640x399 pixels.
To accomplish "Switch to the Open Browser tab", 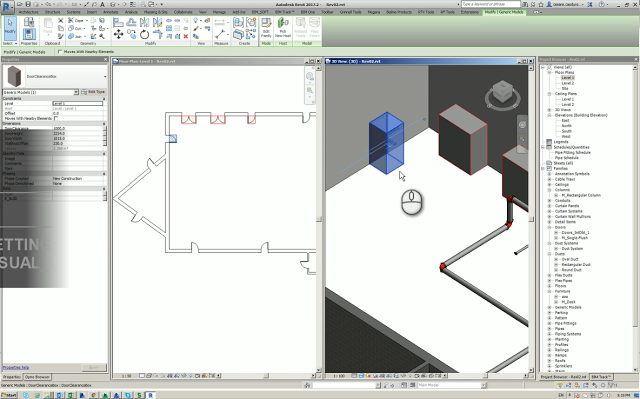I will pos(37,377).
